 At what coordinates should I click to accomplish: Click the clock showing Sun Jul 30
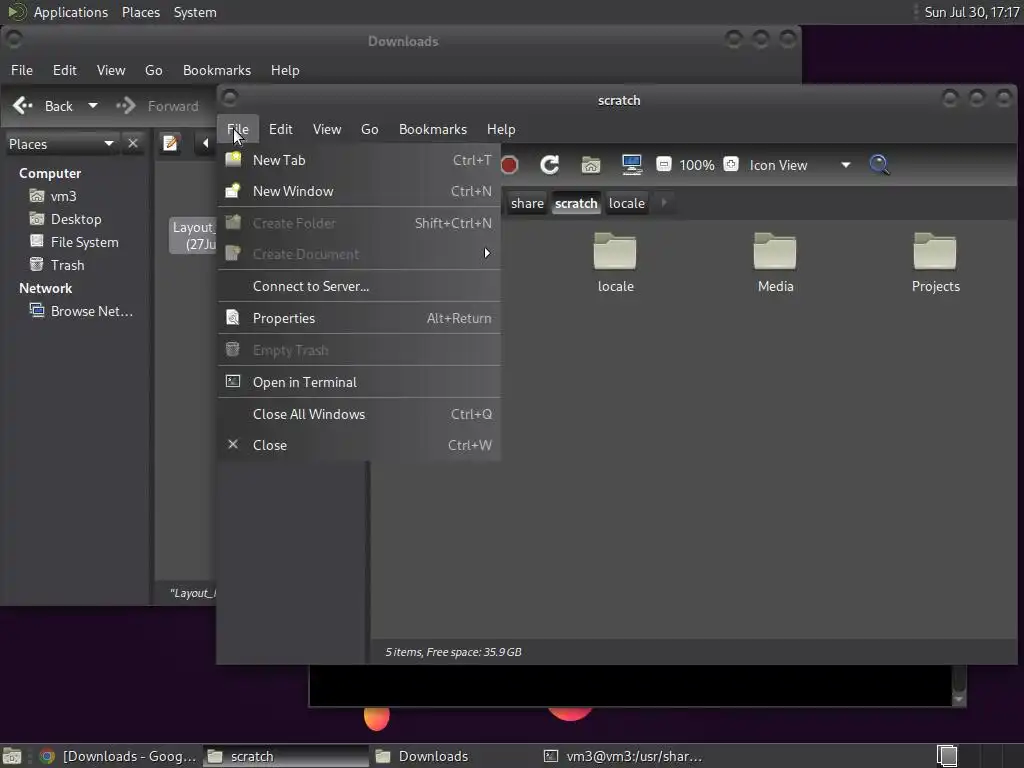point(972,12)
